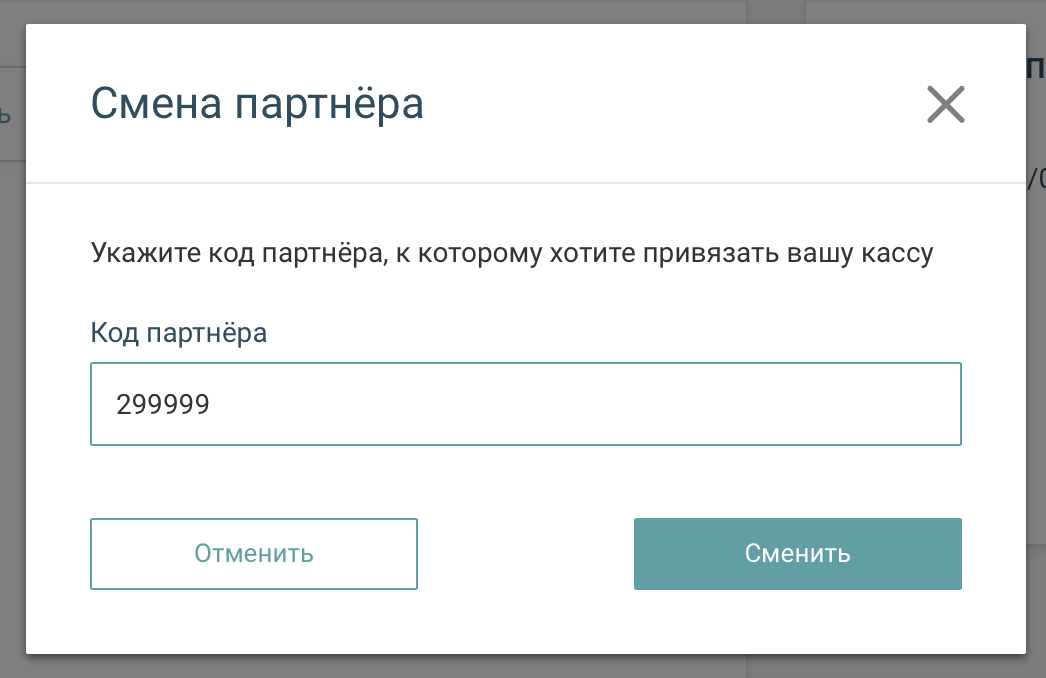Confirm partner change with "Сменить" button
Viewport: 1046px width, 678px height.
[797, 554]
